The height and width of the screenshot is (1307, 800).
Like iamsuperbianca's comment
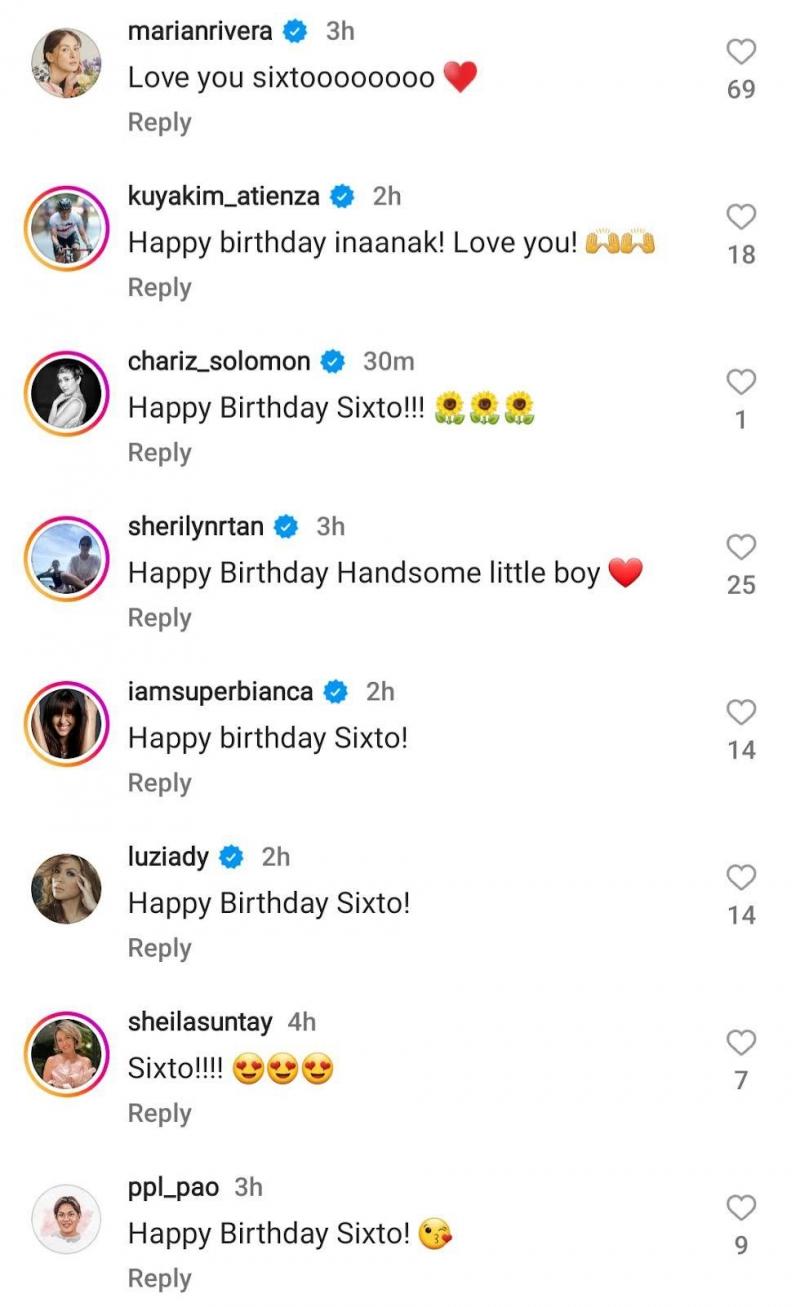[x=741, y=712]
